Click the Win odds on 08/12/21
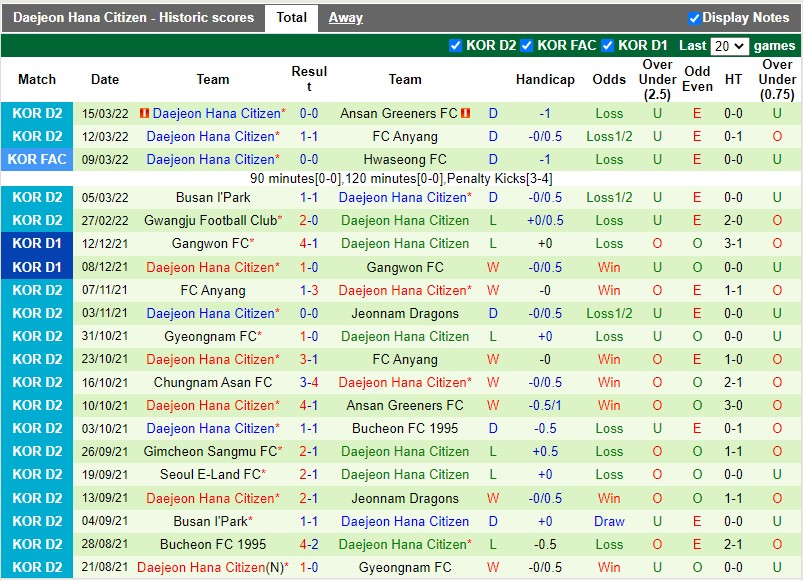803x581 pixels. coord(609,267)
